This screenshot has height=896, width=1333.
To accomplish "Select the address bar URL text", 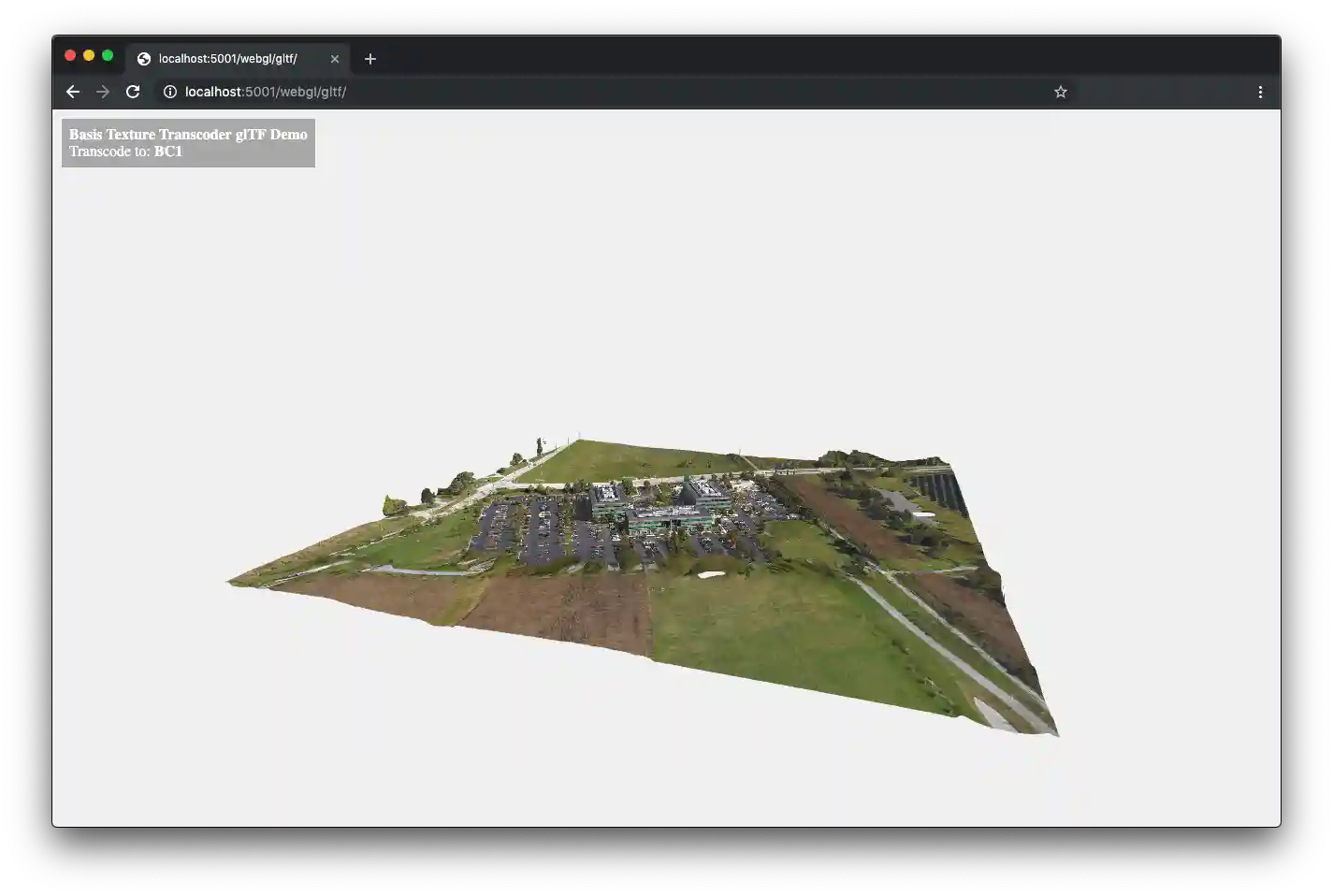I will [x=265, y=92].
